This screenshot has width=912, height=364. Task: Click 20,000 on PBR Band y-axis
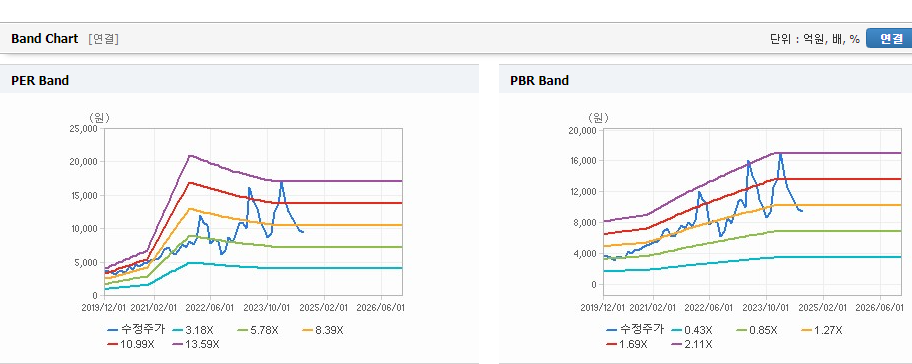click(583, 130)
